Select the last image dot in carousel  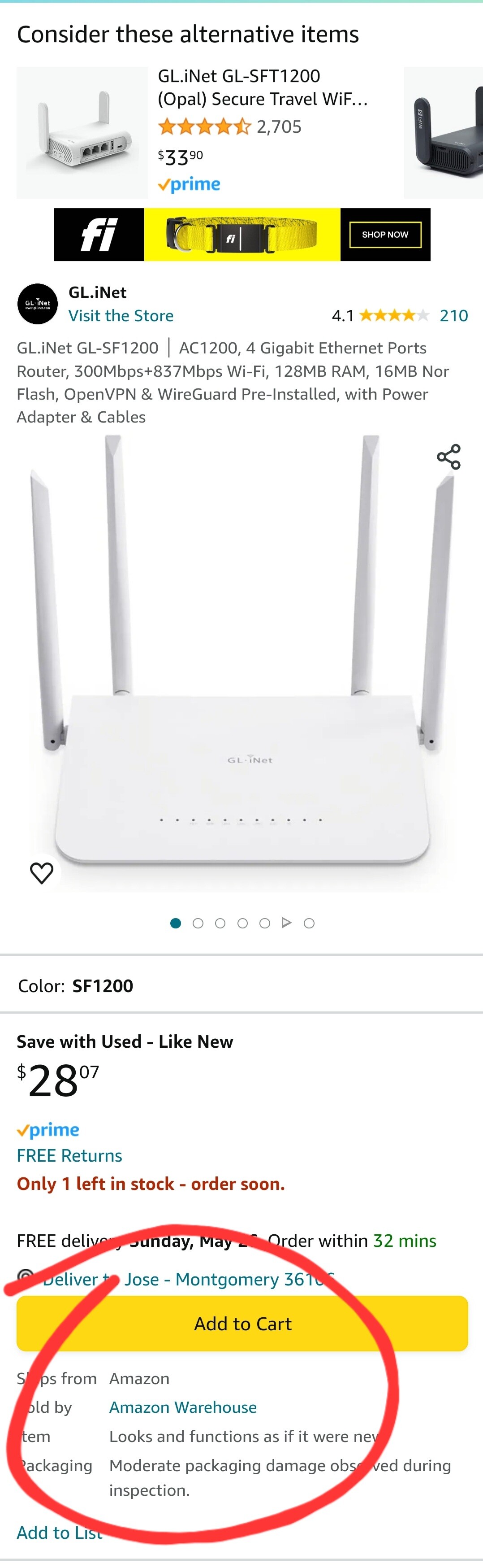[x=309, y=923]
